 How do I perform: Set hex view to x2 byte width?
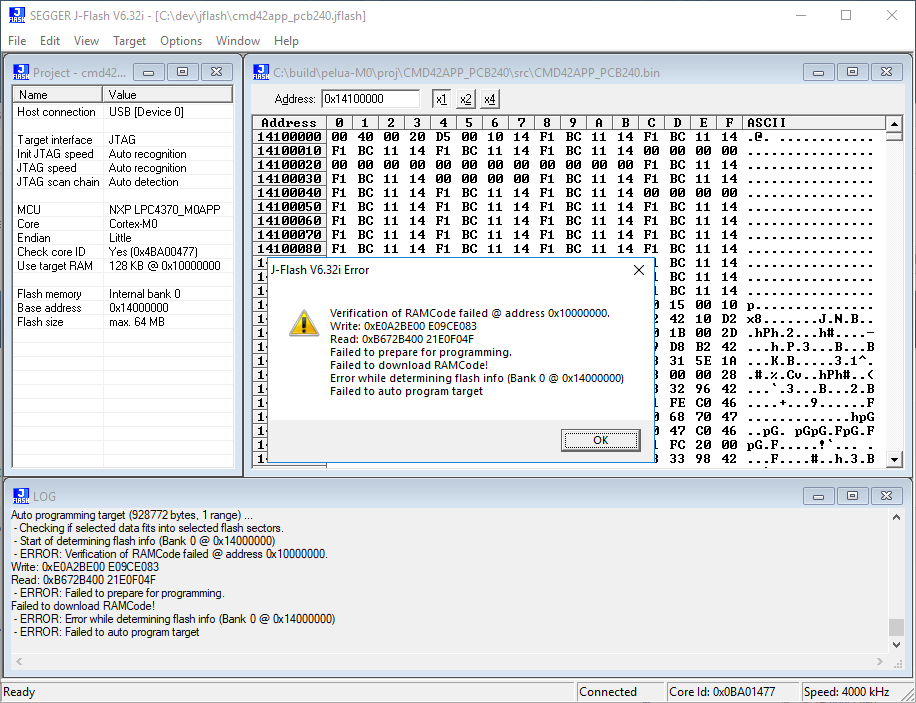pyautogui.click(x=466, y=99)
